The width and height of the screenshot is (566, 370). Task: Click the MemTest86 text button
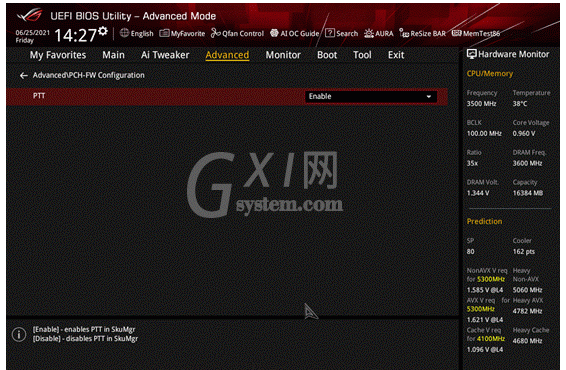(482, 34)
